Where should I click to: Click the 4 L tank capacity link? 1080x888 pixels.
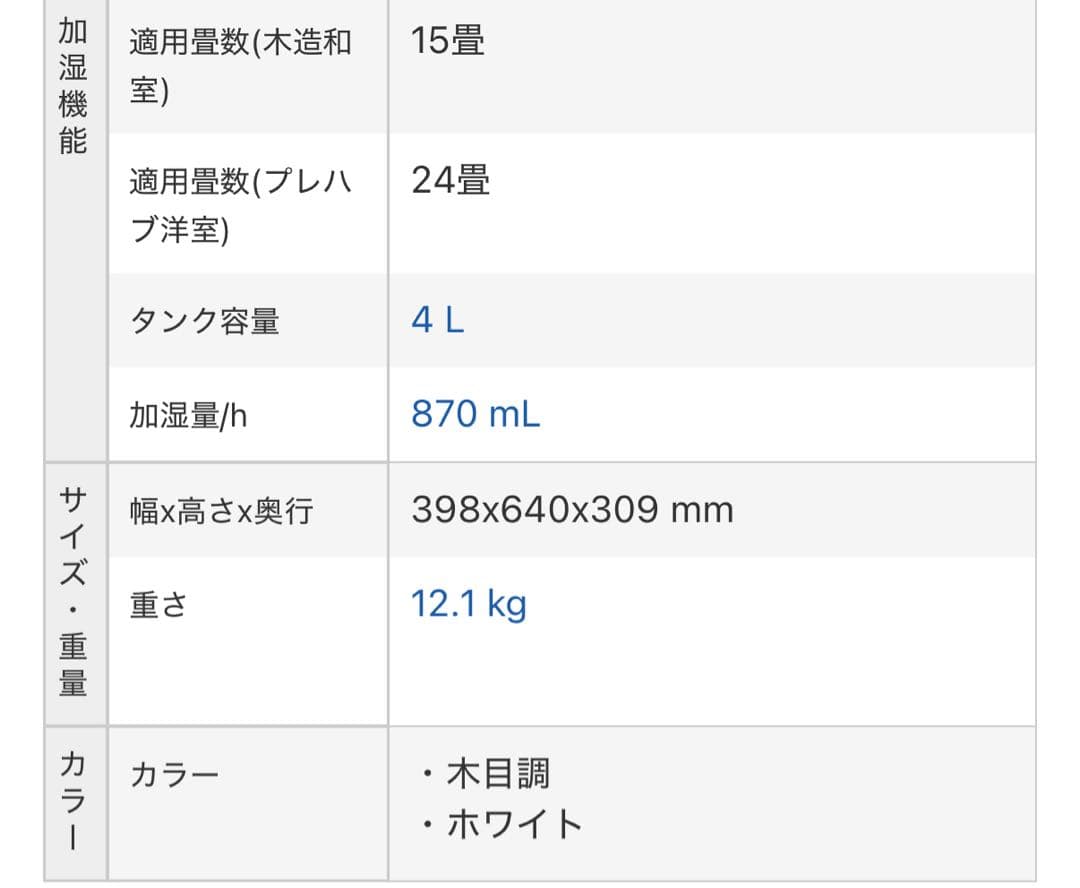coord(438,321)
